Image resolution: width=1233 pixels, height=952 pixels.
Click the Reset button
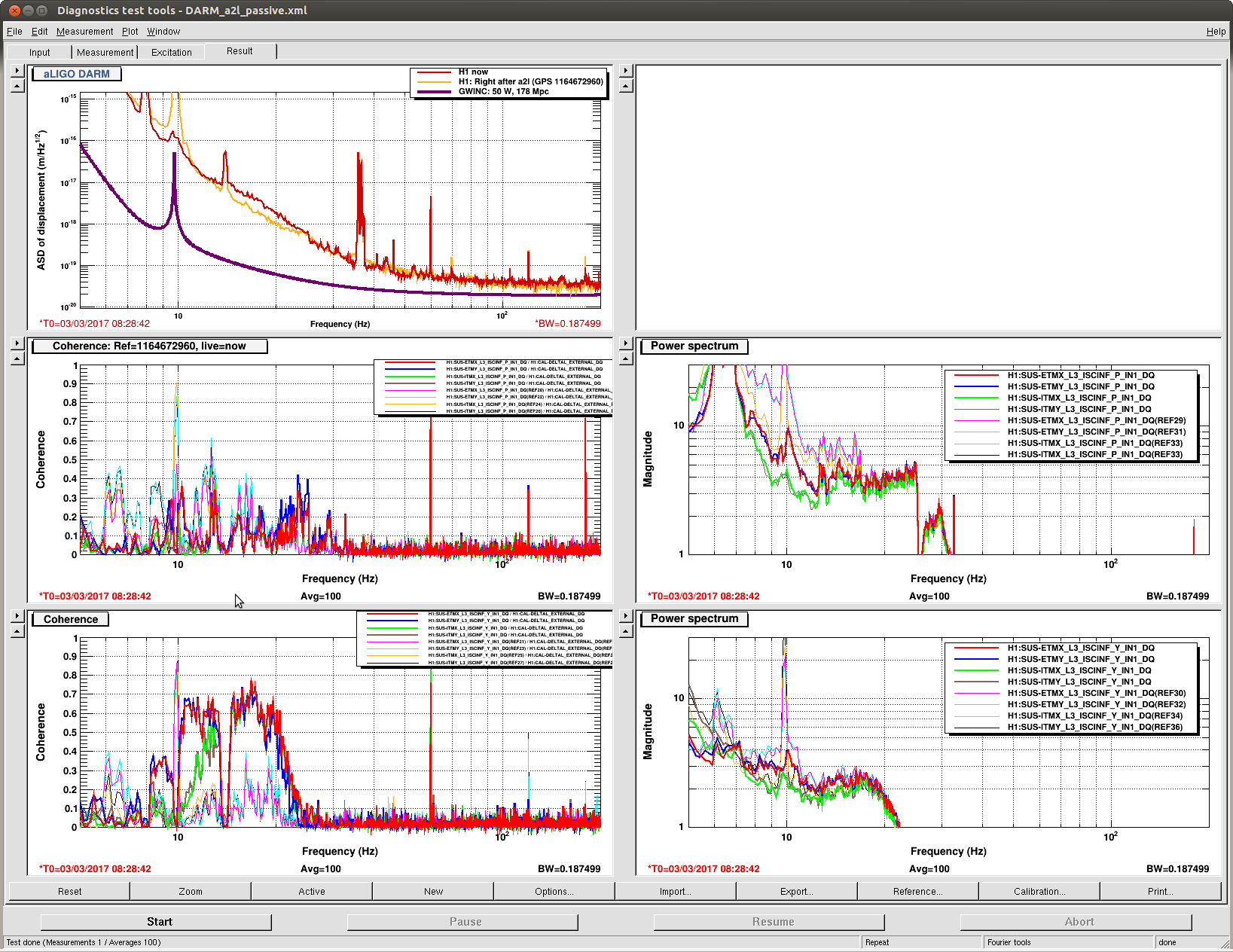[69, 891]
